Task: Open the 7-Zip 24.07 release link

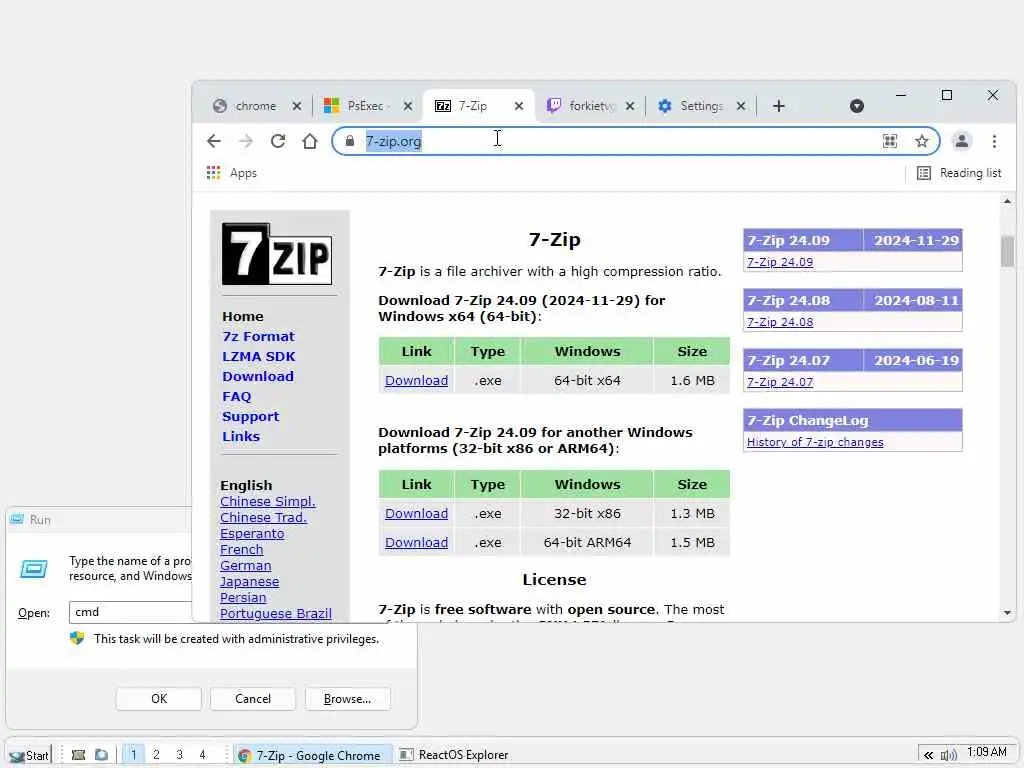Action: (780, 382)
